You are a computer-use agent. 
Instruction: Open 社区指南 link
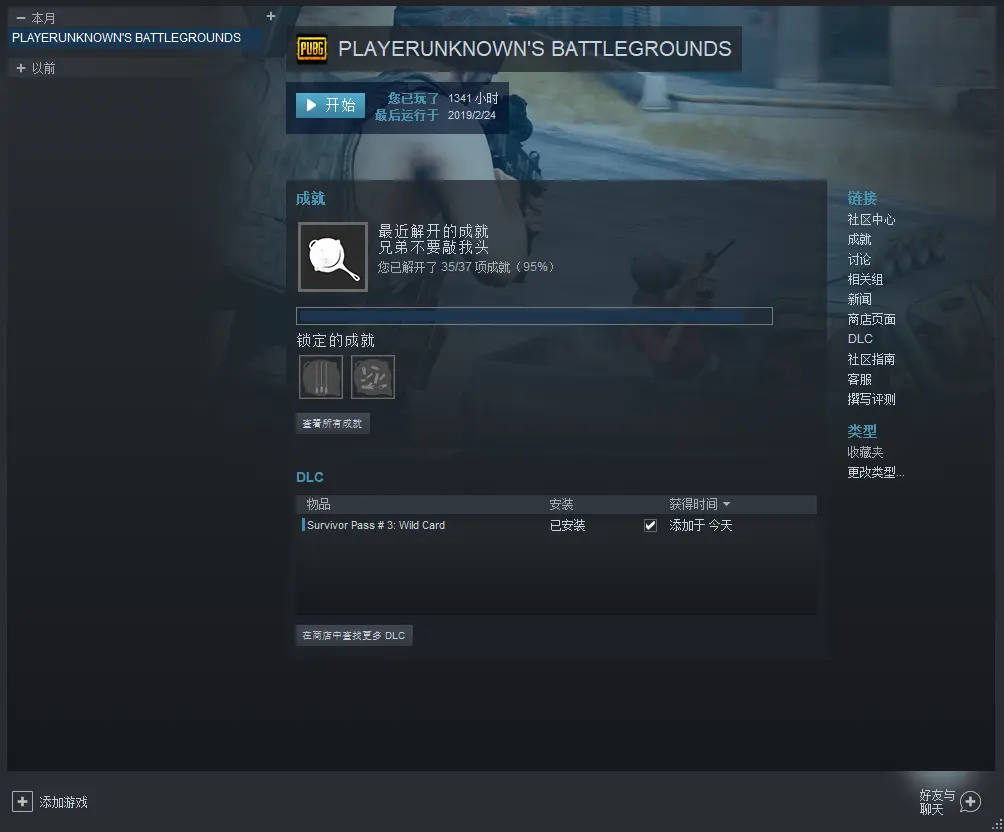click(871, 359)
